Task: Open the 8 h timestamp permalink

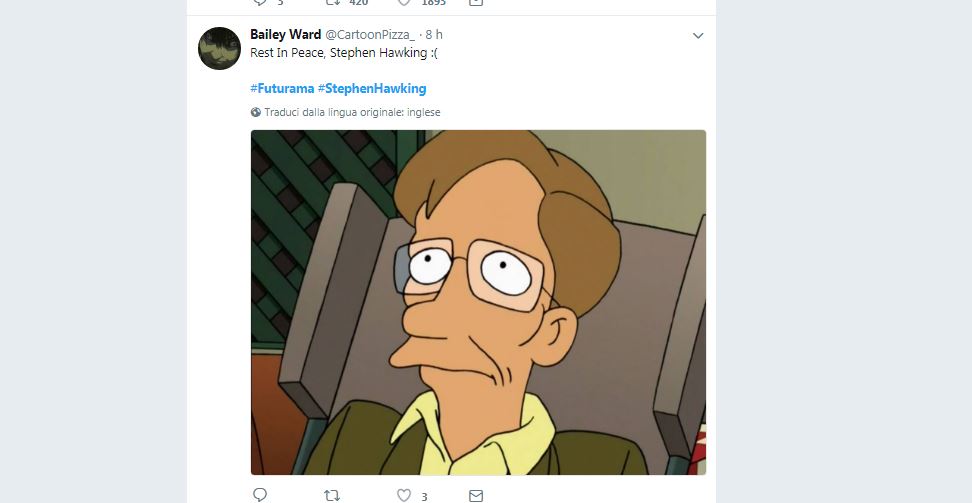Action: (x=434, y=35)
